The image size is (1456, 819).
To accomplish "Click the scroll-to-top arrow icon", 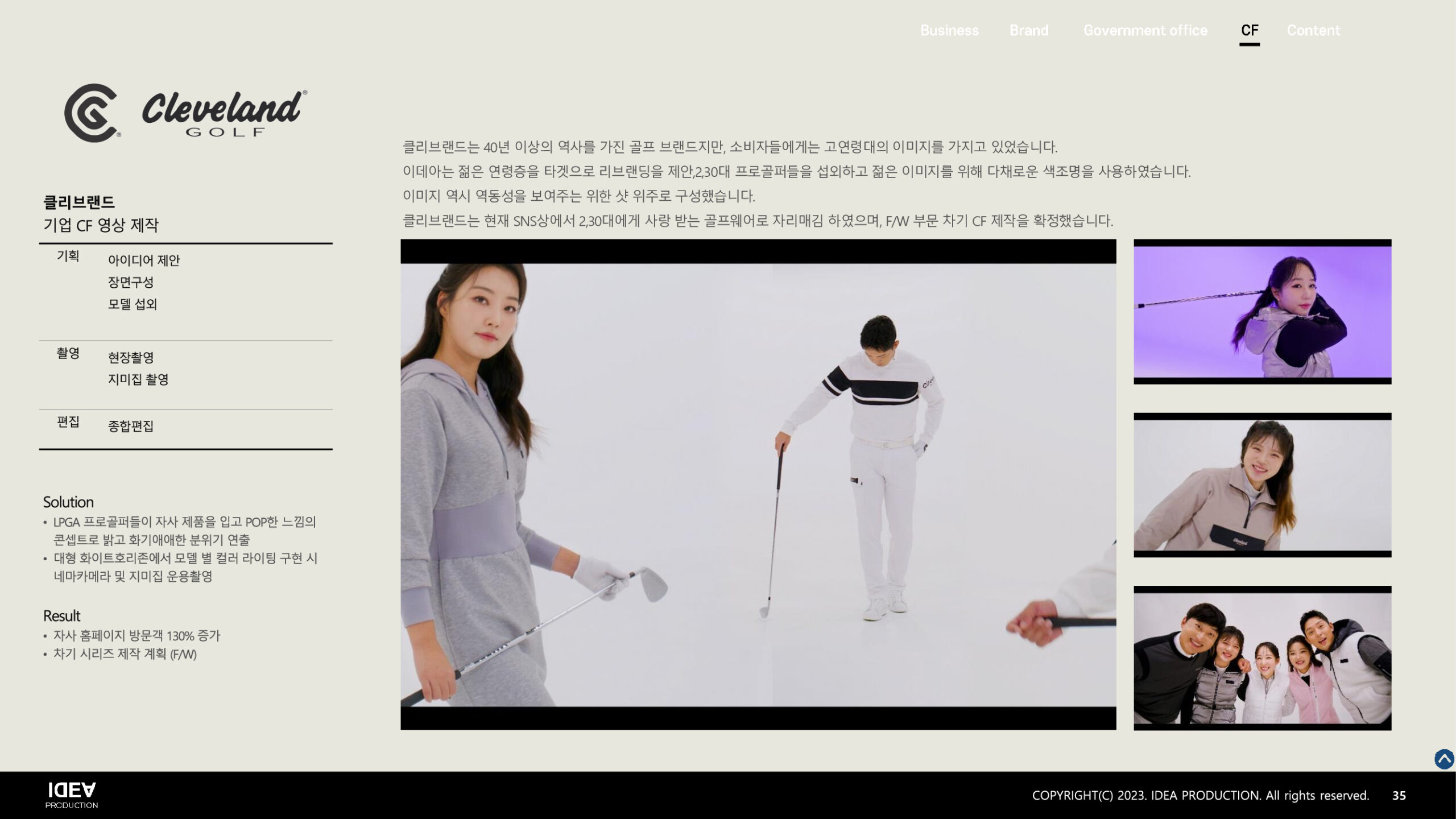I will (x=1443, y=759).
